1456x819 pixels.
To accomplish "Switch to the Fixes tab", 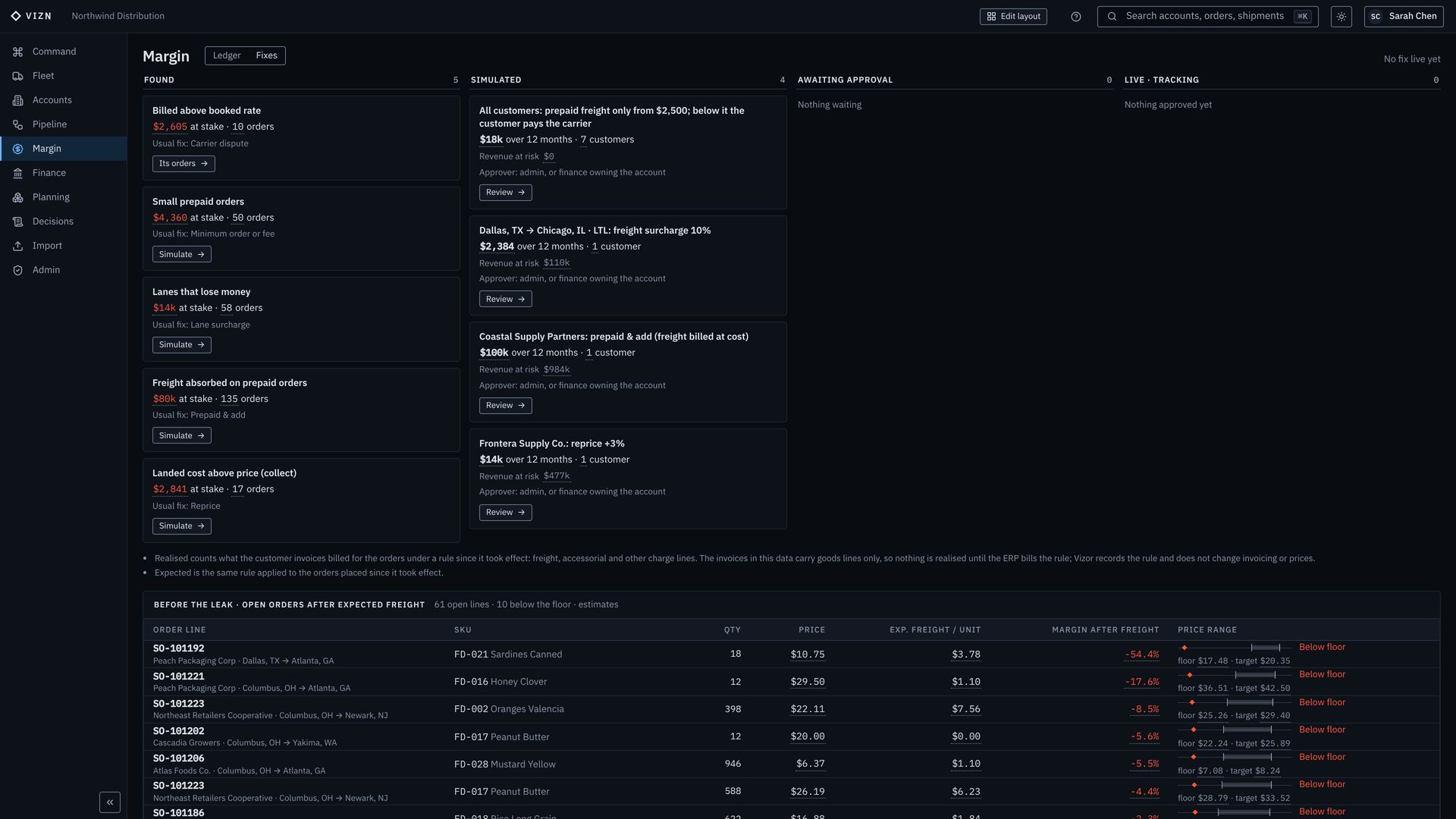I will click(x=266, y=55).
